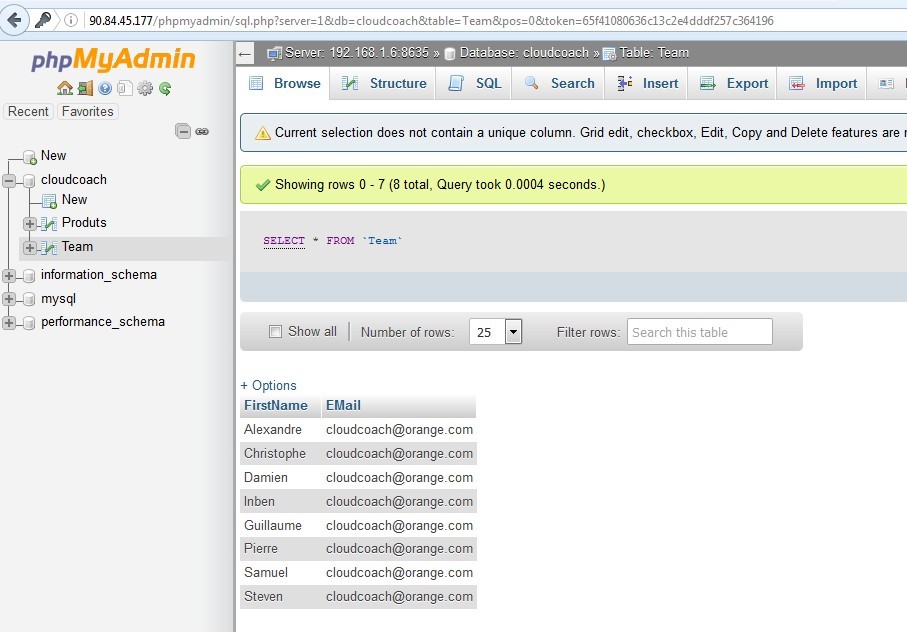Click the SELECT keyword in the query
This screenshot has height=632, width=907.
pyautogui.click(x=284, y=241)
